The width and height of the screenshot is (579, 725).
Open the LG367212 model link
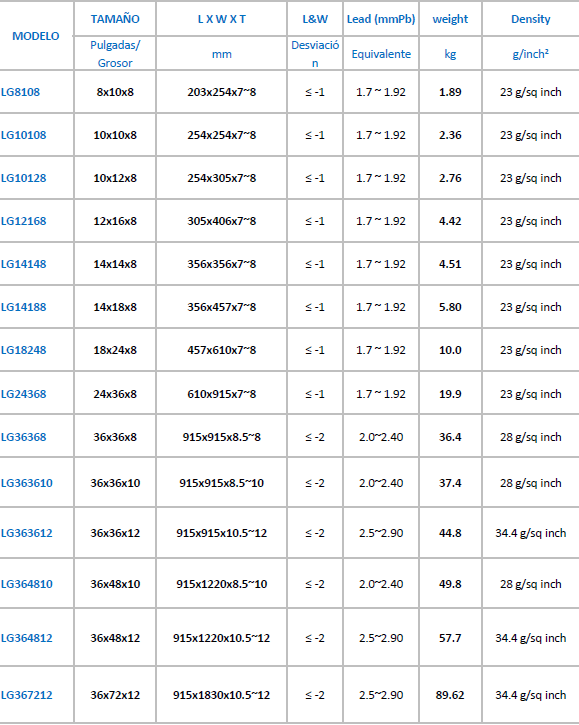pos(27,695)
